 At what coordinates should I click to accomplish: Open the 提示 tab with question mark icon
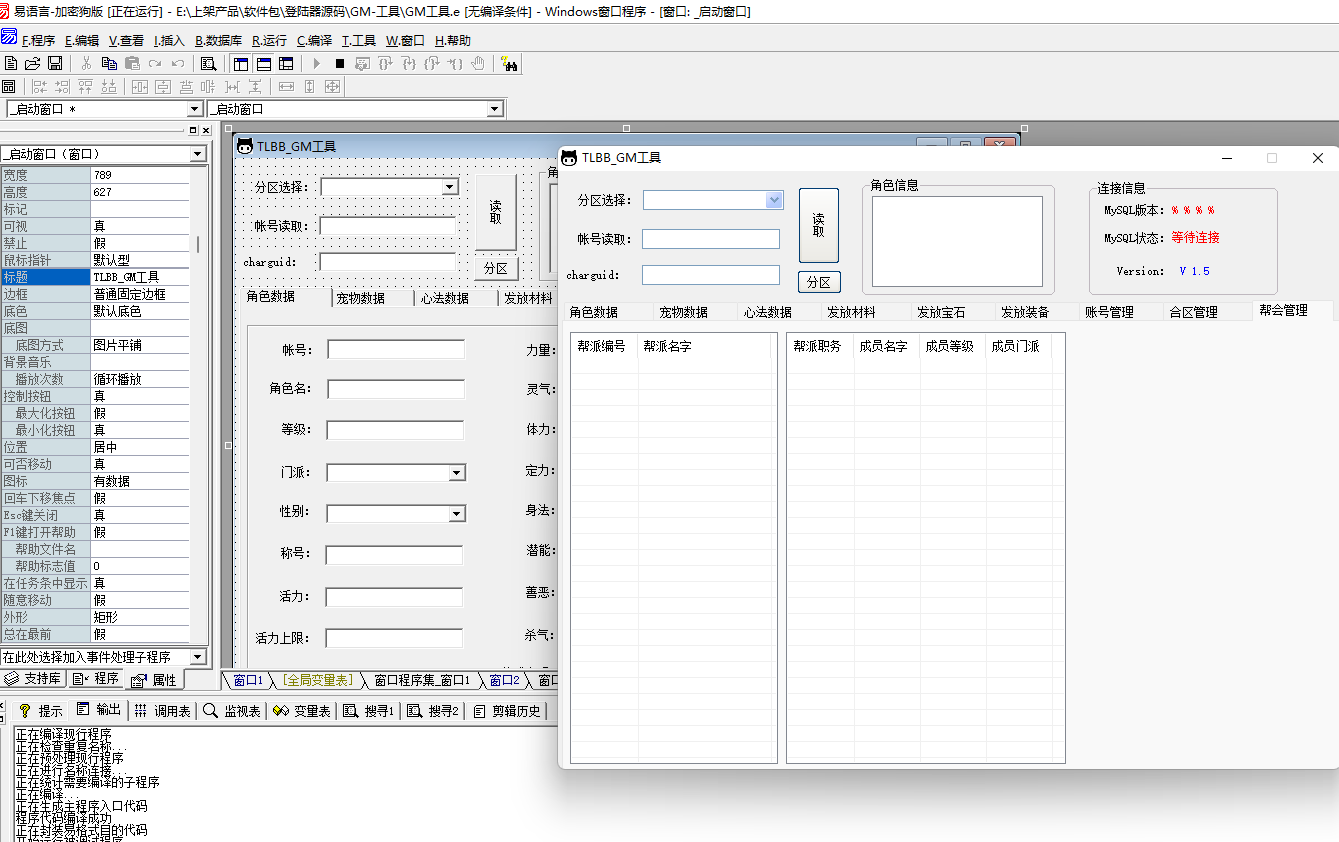40,711
